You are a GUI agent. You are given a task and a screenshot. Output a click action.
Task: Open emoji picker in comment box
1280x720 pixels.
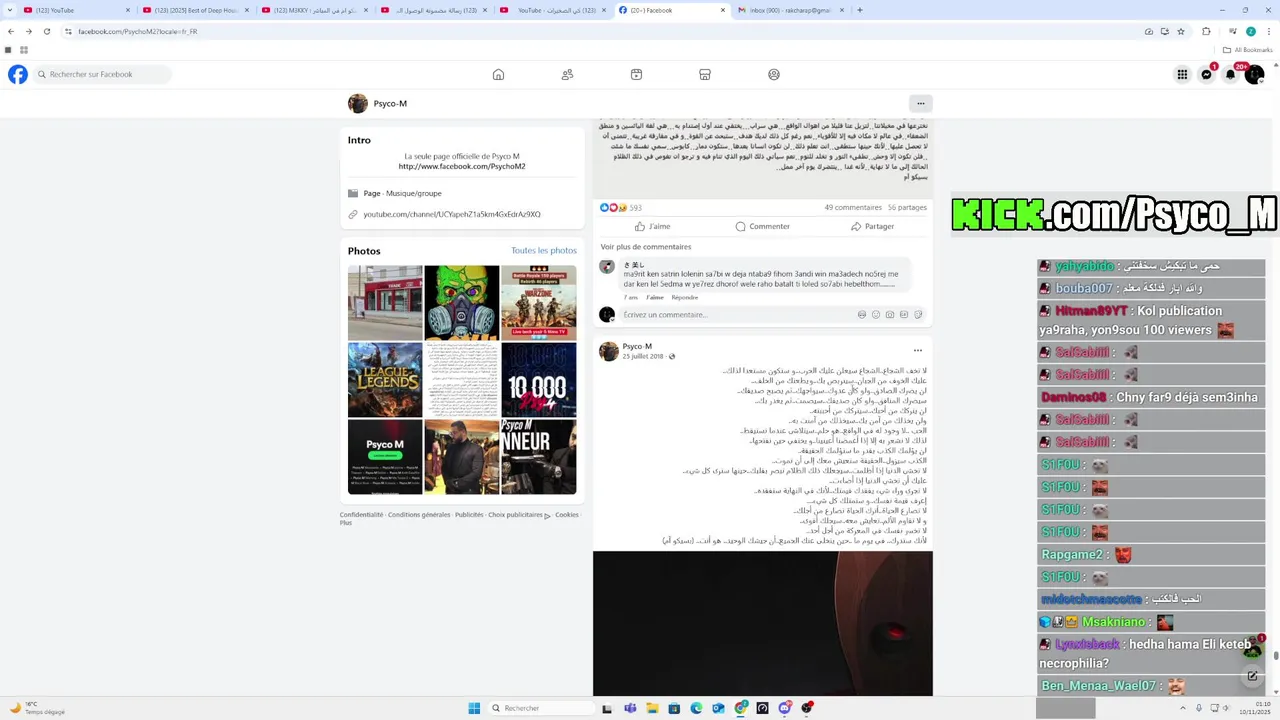pos(876,314)
